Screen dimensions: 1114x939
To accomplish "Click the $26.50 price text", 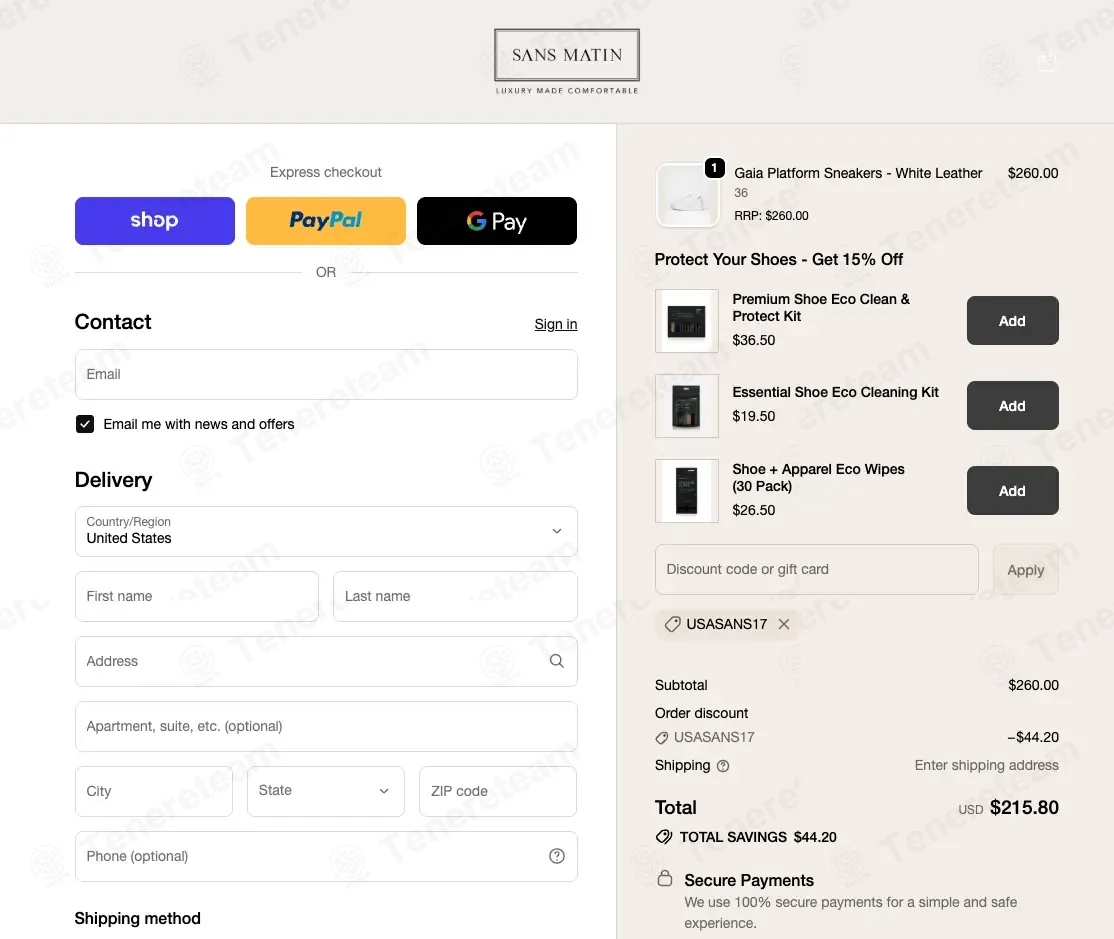I will click(x=754, y=510).
